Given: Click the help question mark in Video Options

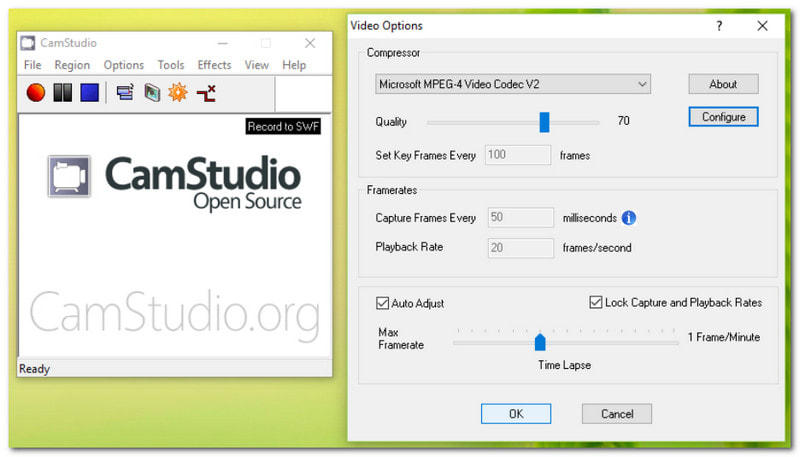Looking at the screenshot, I should [719, 26].
